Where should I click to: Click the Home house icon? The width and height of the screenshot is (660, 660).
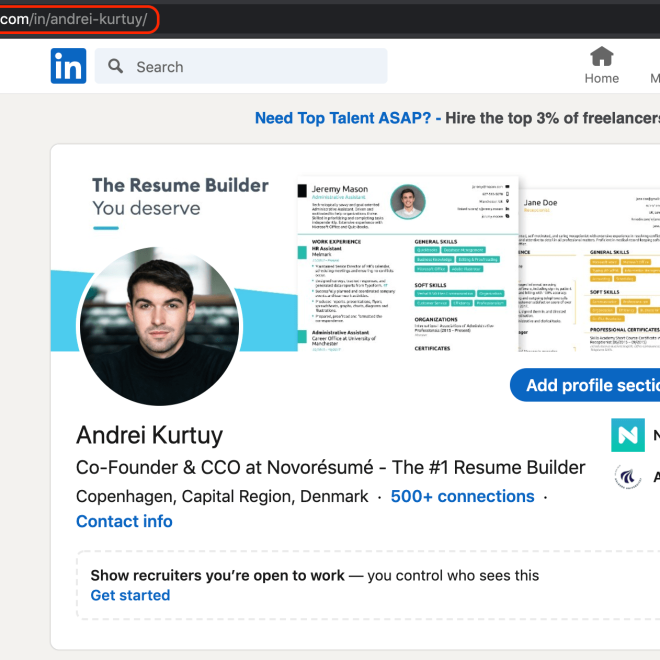601,56
